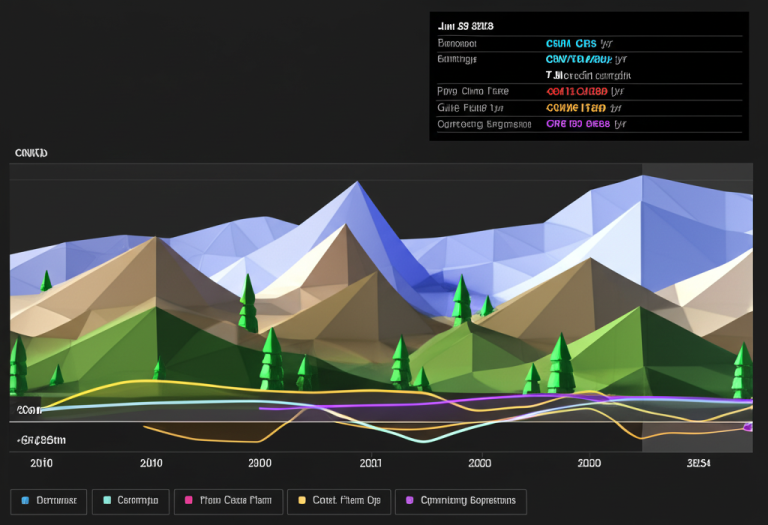
Task: Click the shaded highlighted band at chart's right
Action: [x=697, y=308]
